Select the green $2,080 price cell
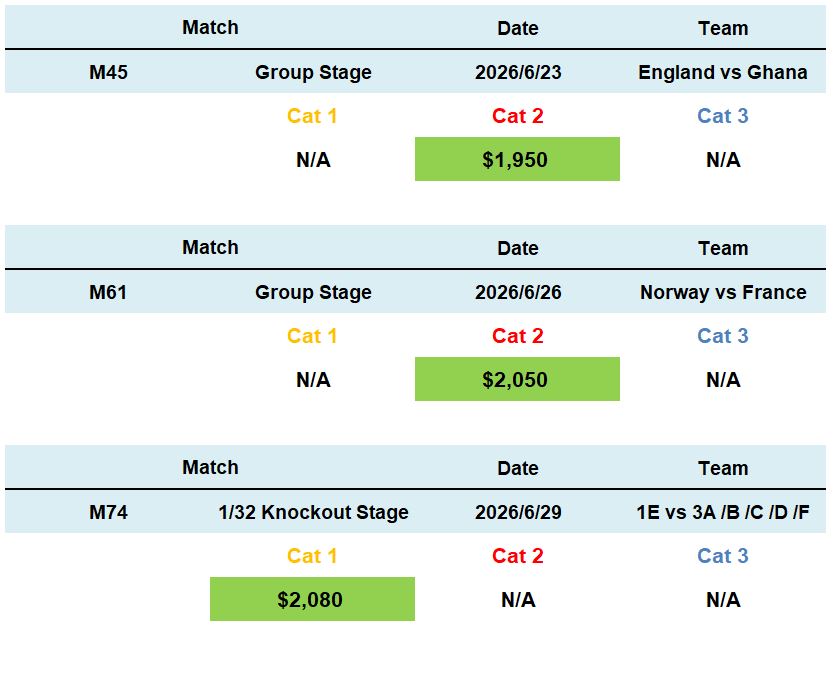Viewport: 834px width, 678px height. tap(312, 600)
